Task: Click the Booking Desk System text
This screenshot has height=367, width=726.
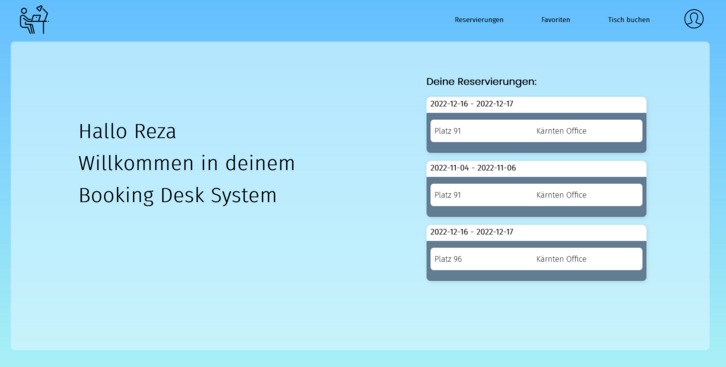Action: (177, 196)
